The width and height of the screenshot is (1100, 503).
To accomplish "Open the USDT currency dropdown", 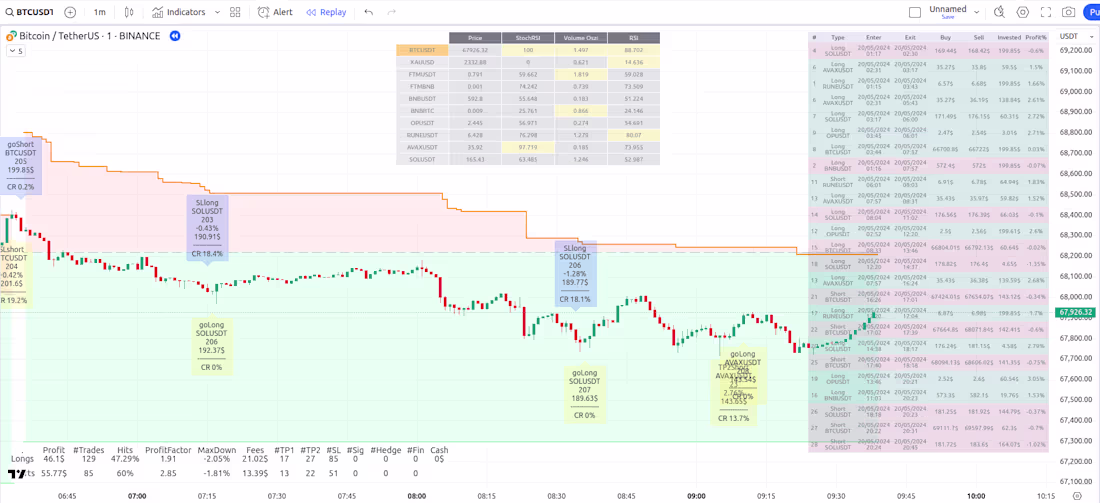I will click(1074, 36).
